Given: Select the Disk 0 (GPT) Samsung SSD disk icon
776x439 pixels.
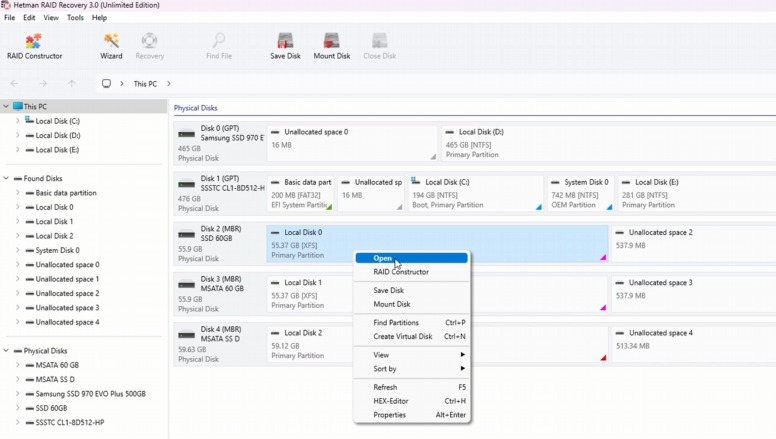Looking at the screenshot, I should (x=187, y=134).
